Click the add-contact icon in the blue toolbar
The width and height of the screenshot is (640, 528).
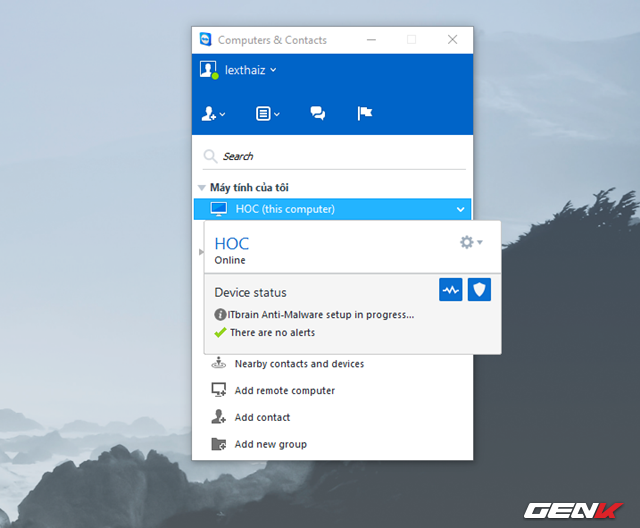point(211,114)
